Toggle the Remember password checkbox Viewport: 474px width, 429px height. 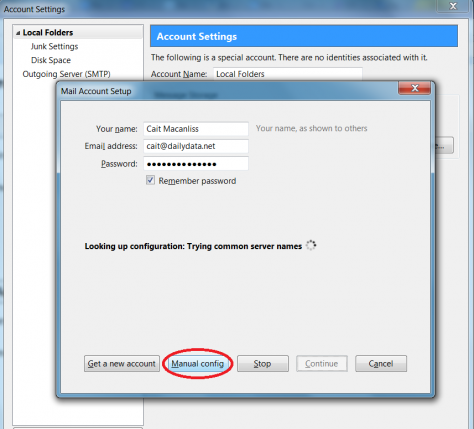pos(150,180)
